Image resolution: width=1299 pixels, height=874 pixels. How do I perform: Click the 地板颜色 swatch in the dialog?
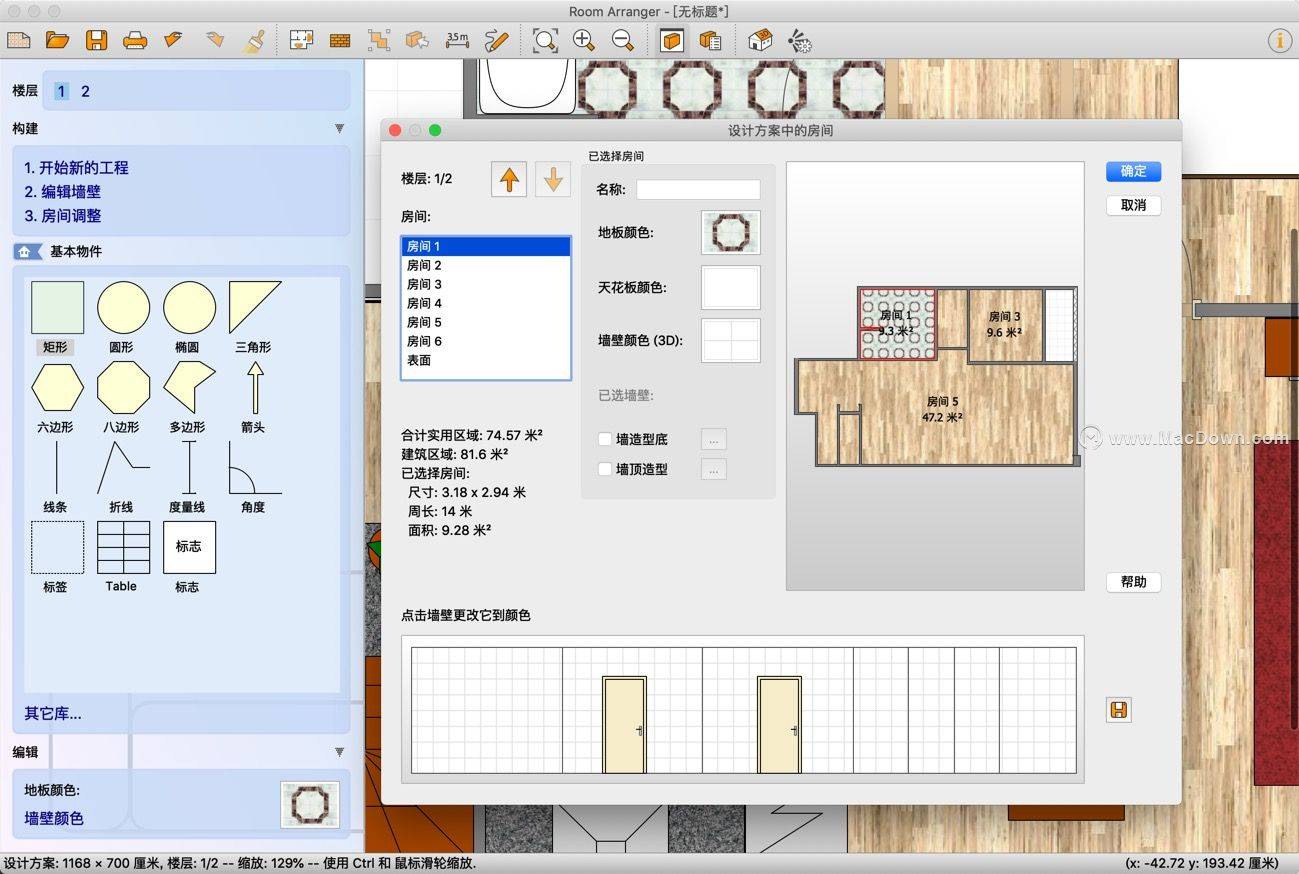[x=730, y=232]
